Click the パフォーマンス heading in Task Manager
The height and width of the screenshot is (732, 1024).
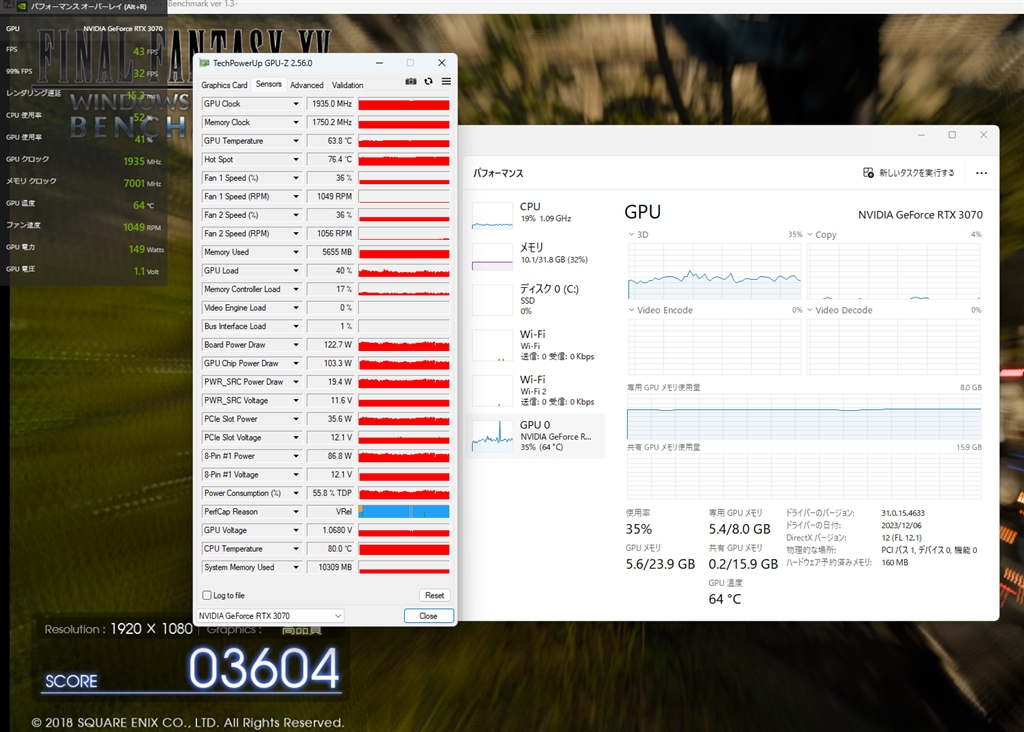tap(498, 173)
